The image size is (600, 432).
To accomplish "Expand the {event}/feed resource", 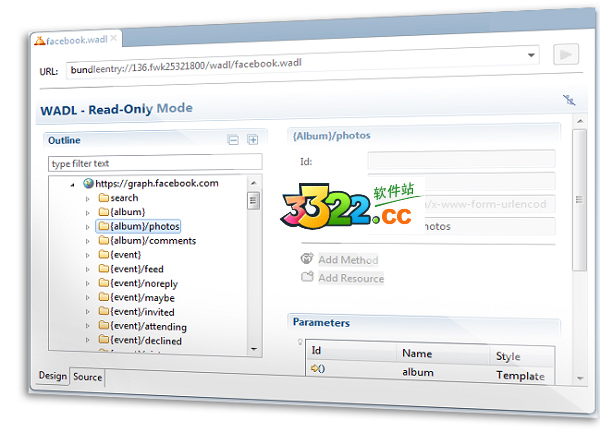I will [x=88, y=269].
